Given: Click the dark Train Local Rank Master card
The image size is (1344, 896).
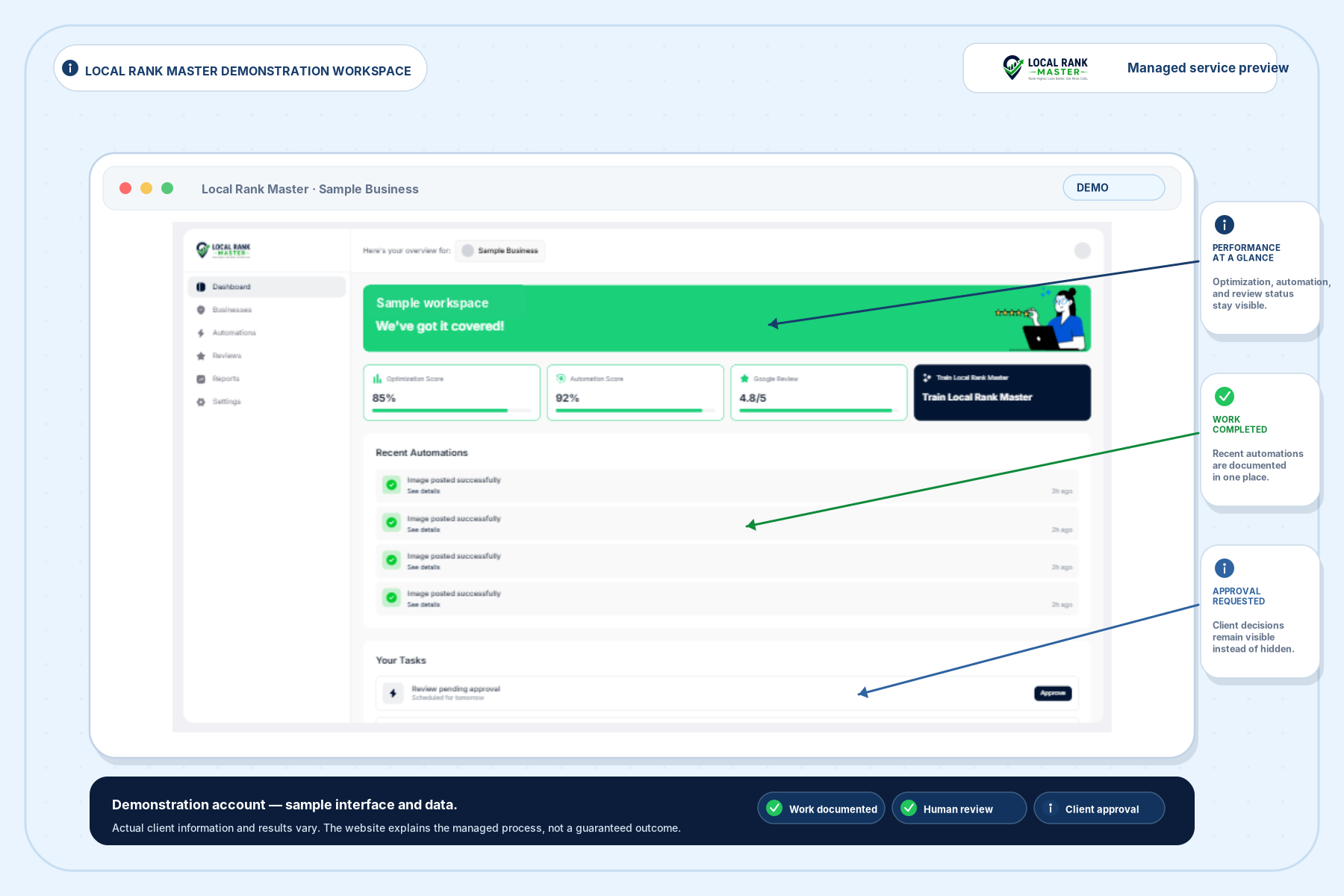Looking at the screenshot, I should click(1002, 393).
